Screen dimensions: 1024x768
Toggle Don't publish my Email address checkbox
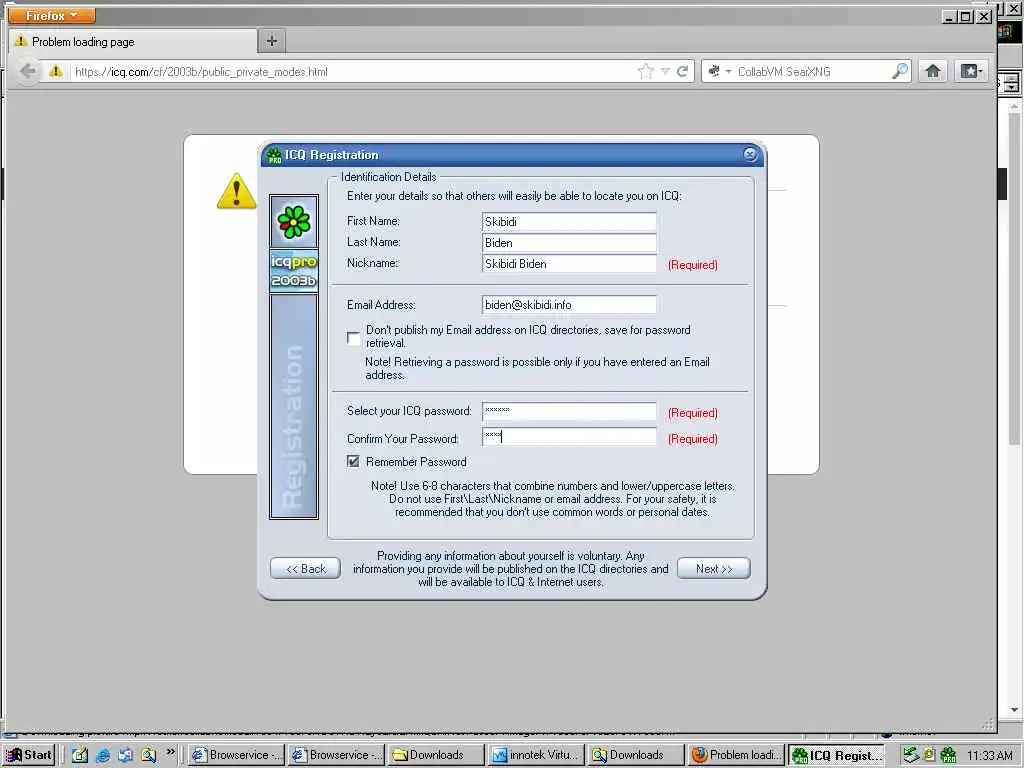tap(353, 338)
